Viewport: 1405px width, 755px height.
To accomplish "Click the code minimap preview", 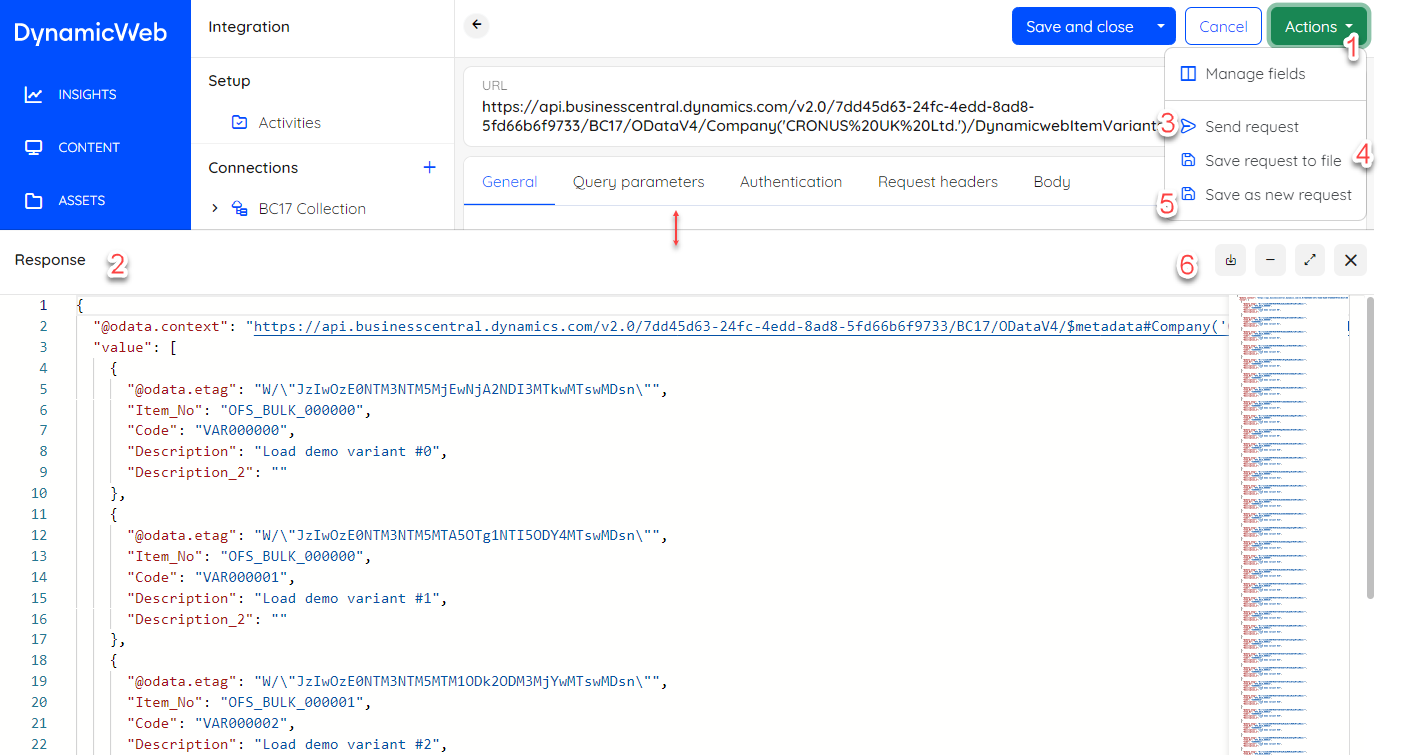I will pos(1291,525).
